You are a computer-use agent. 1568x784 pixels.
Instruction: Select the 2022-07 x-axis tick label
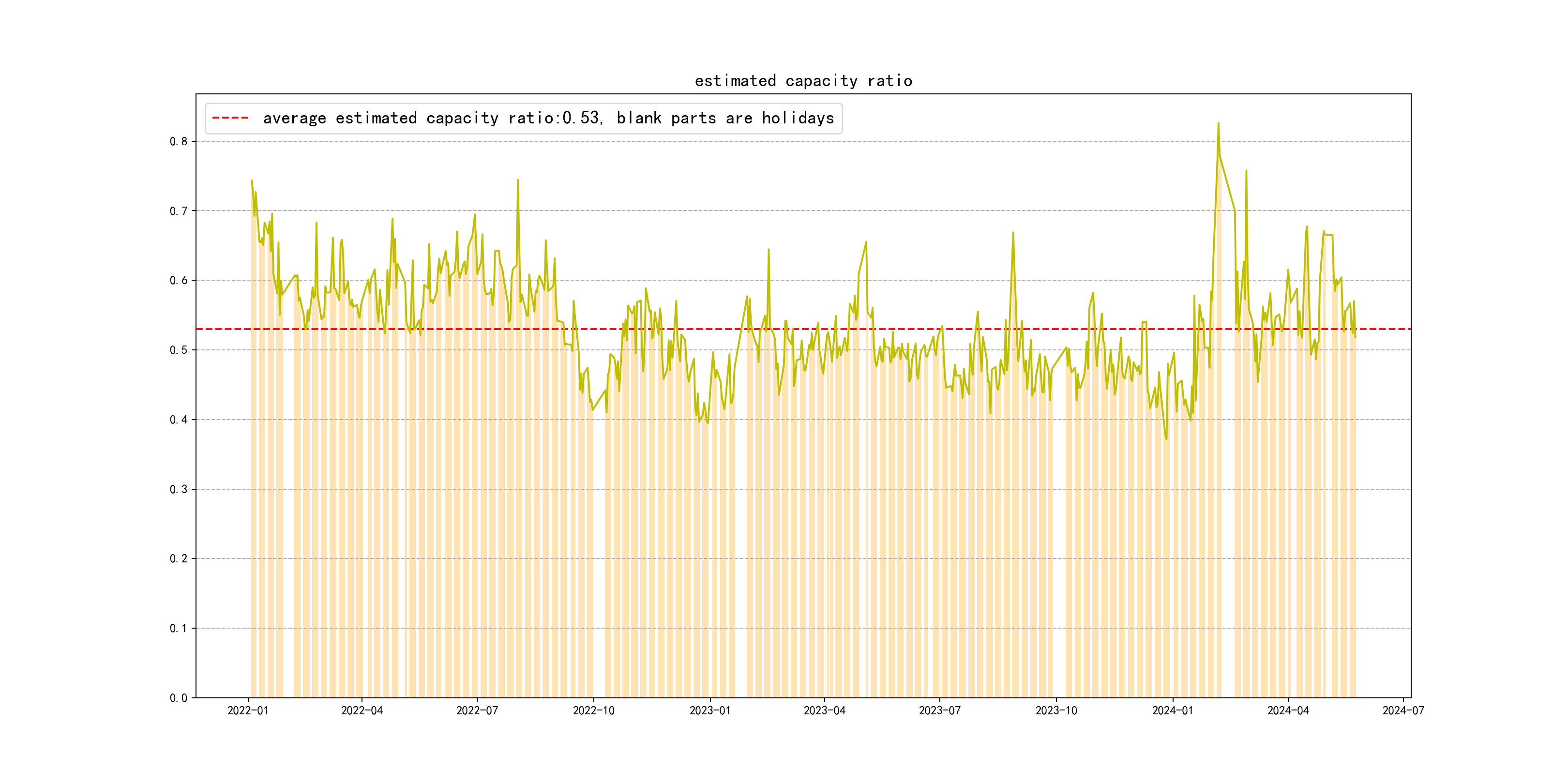pos(477,710)
